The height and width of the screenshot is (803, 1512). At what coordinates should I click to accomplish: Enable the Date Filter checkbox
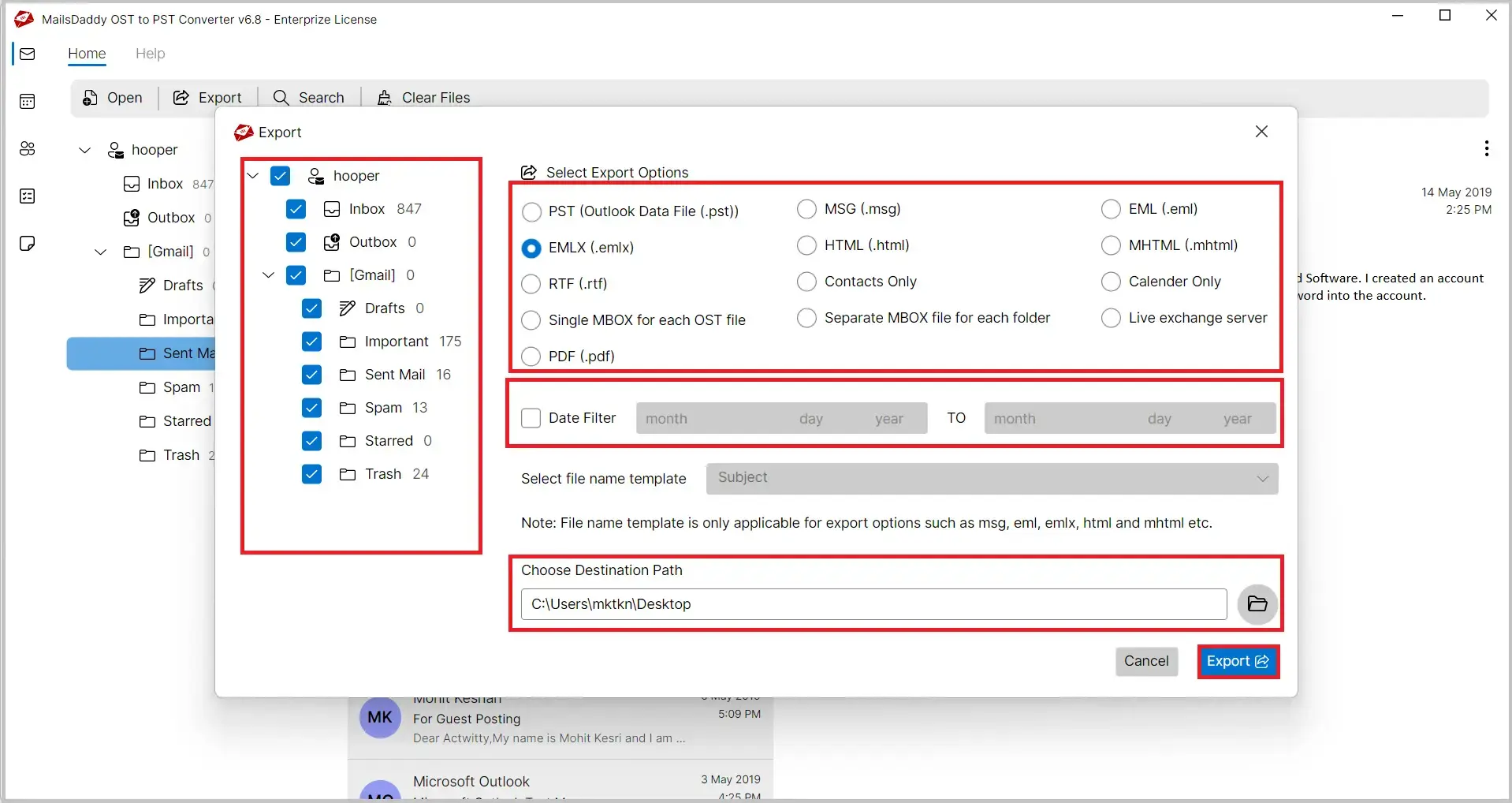531,418
